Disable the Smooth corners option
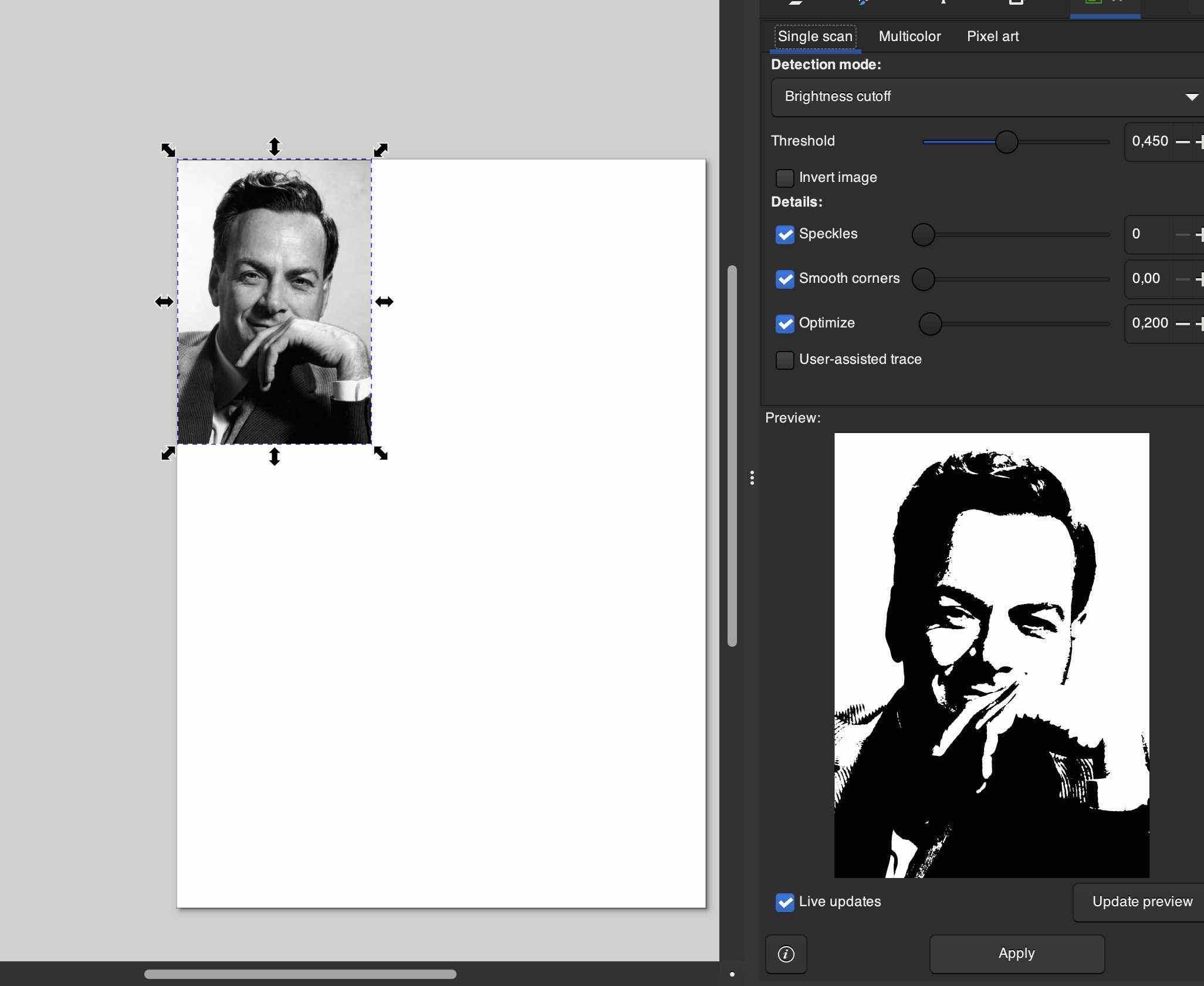This screenshot has height=986, width=1204. 784,279
